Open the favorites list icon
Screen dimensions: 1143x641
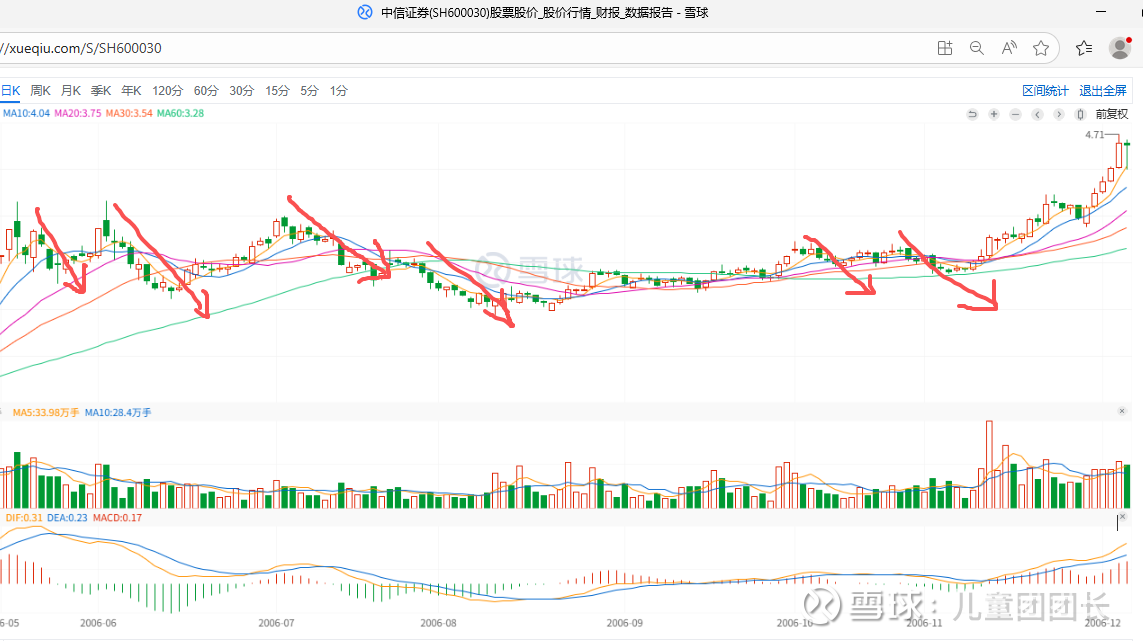tap(1084, 48)
